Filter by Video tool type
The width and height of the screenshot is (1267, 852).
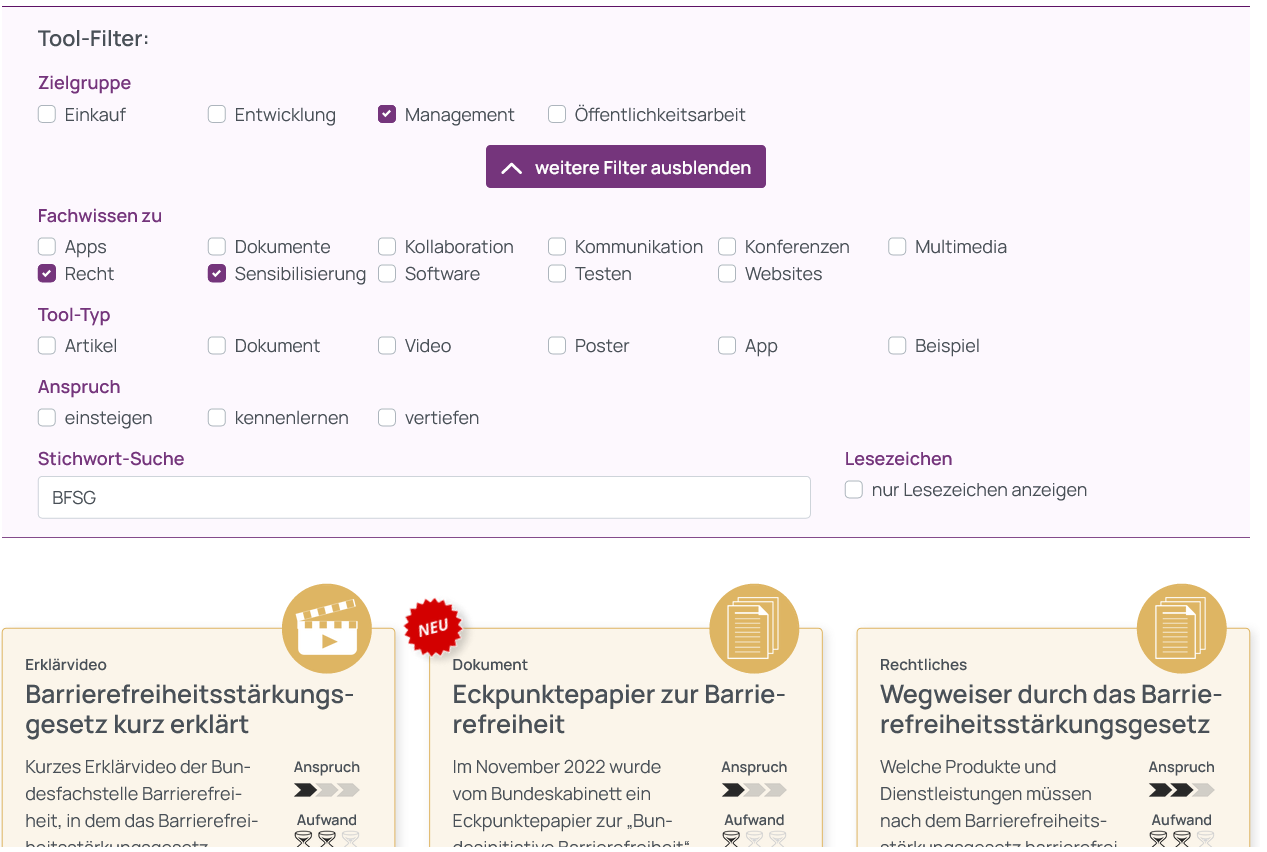pos(387,345)
